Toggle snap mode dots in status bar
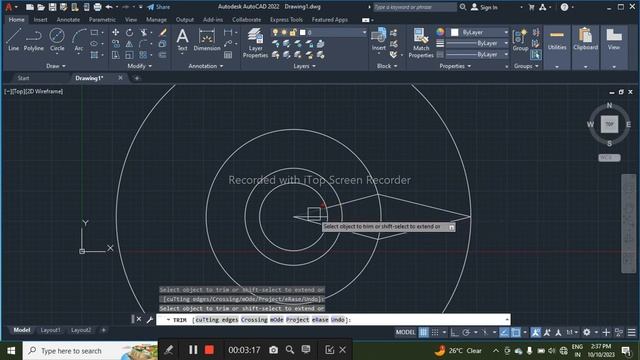 (435, 332)
